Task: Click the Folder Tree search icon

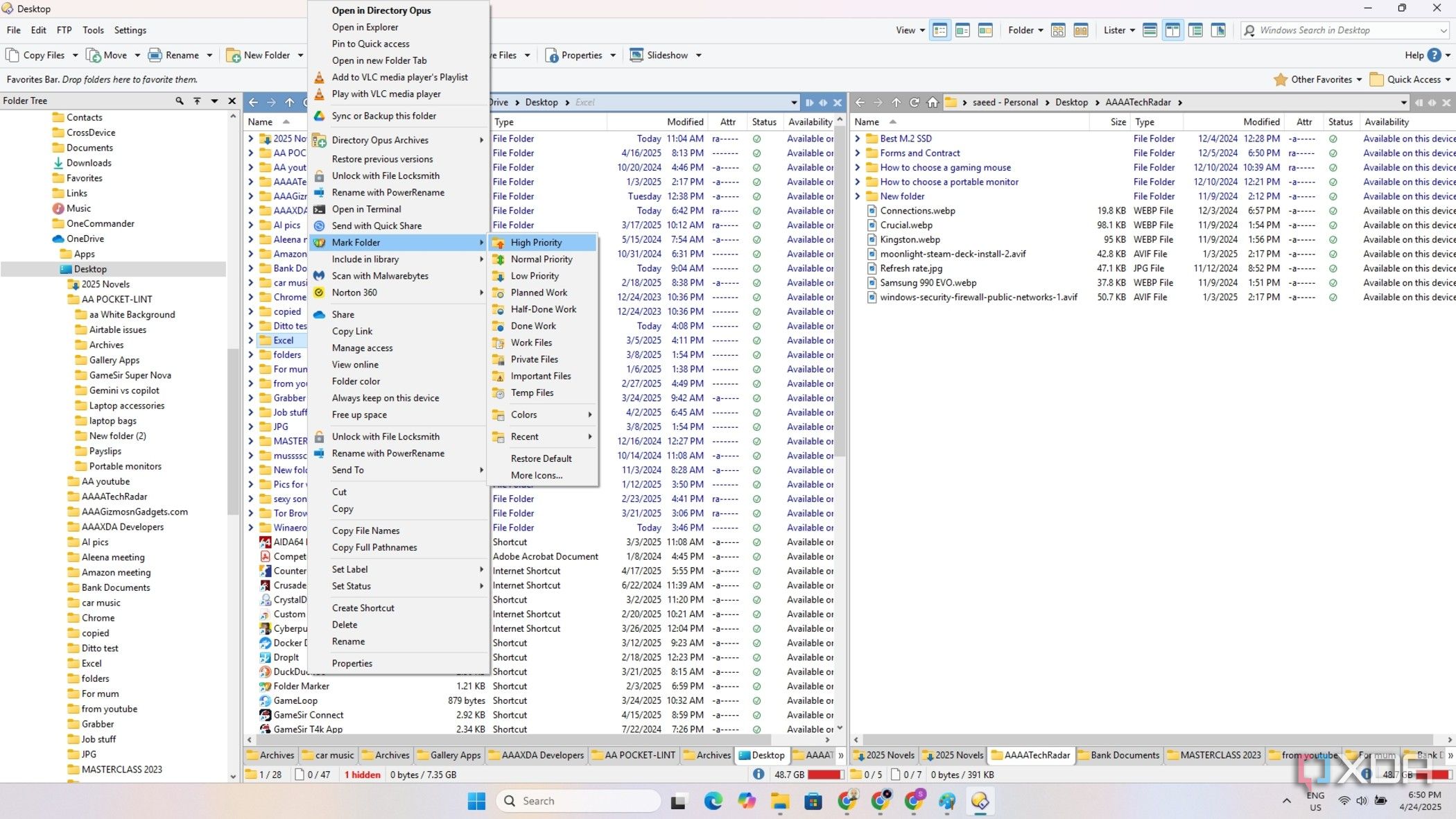Action: point(180,101)
